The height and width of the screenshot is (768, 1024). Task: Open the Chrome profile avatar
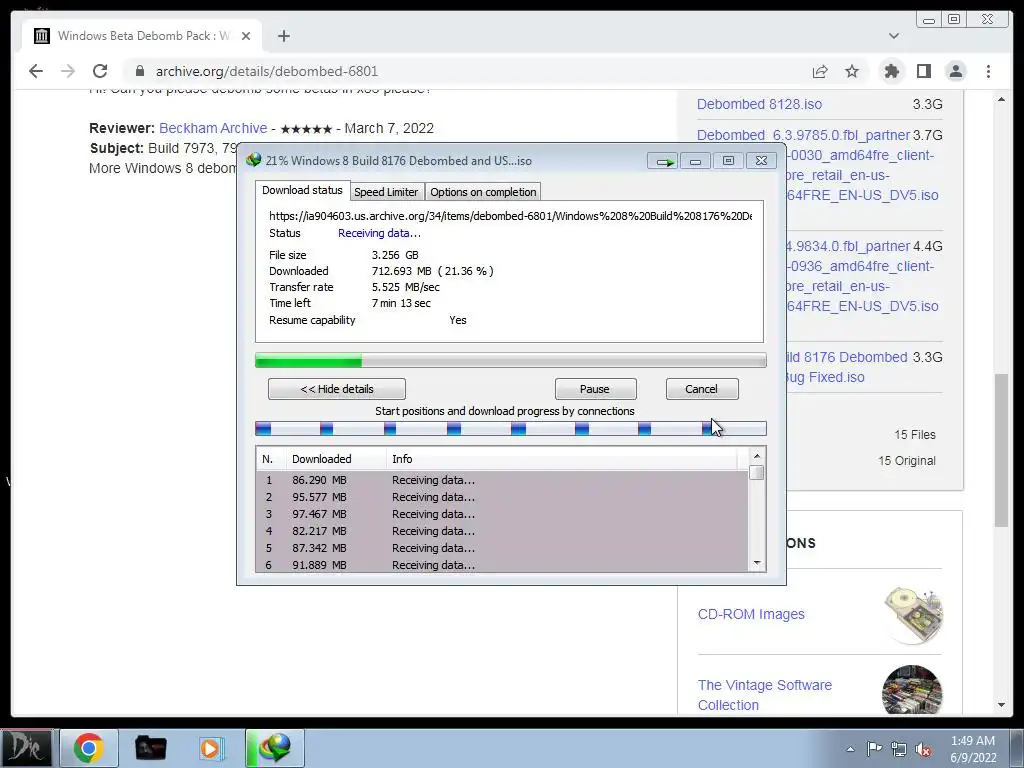[x=955, y=71]
